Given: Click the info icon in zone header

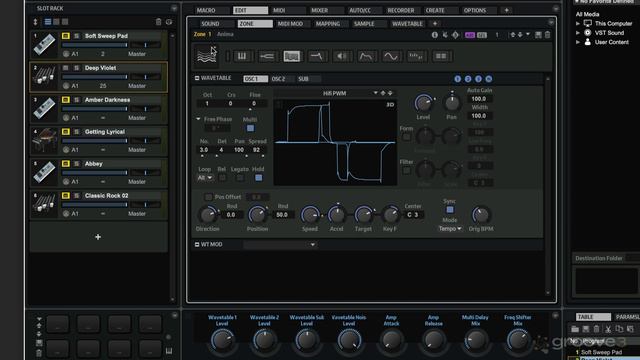Looking at the screenshot, I should tap(435, 35).
